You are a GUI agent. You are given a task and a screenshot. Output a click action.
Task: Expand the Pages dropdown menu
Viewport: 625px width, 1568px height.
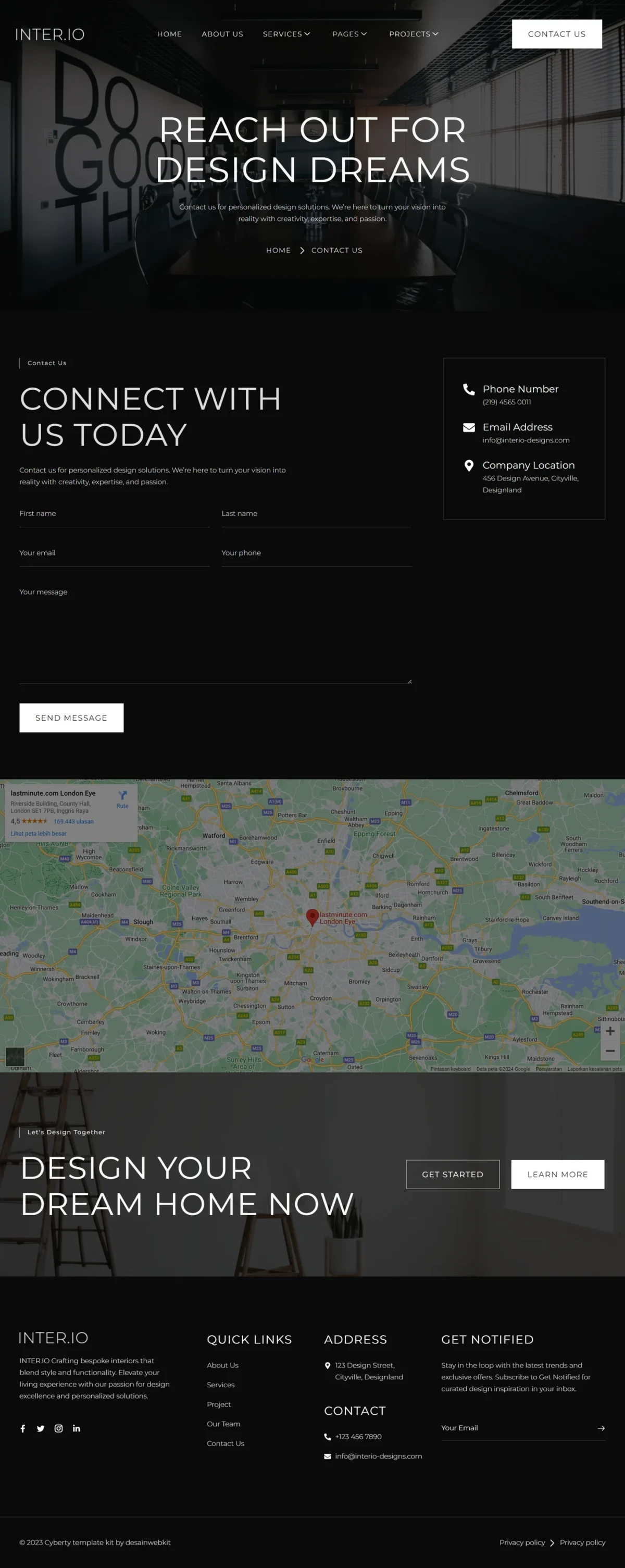pos(349,34)
